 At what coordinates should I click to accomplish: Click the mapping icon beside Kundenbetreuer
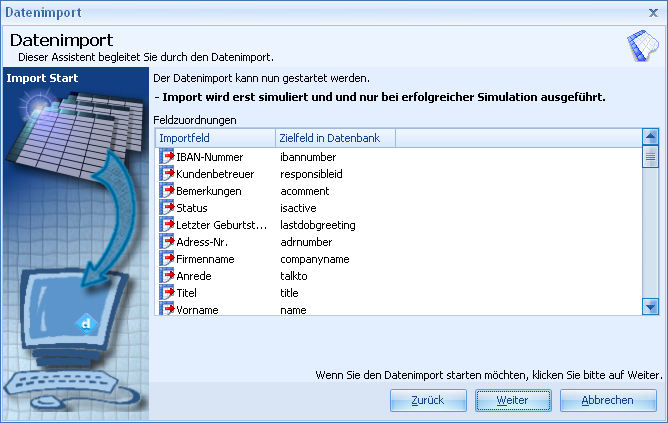(x=167, y=173)
